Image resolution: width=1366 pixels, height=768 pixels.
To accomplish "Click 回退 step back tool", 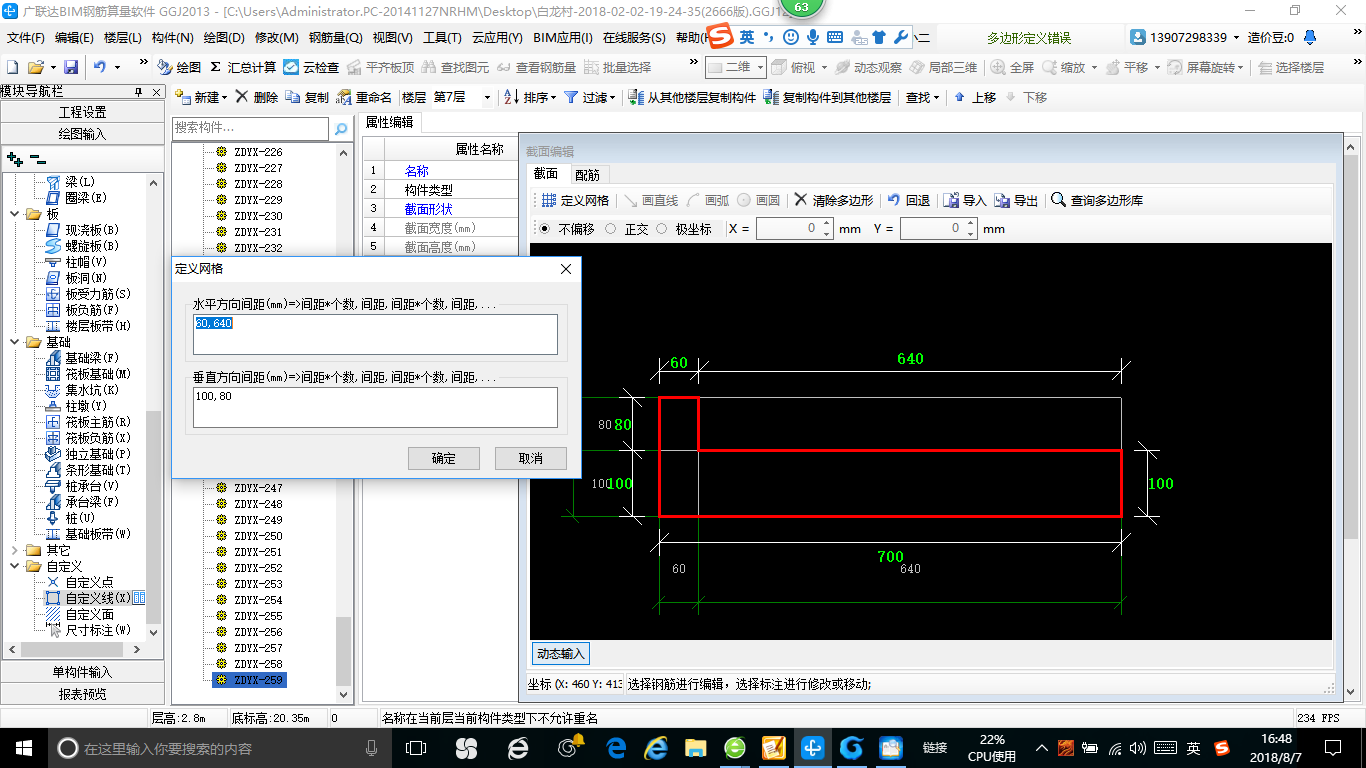I will pos(909,200).
